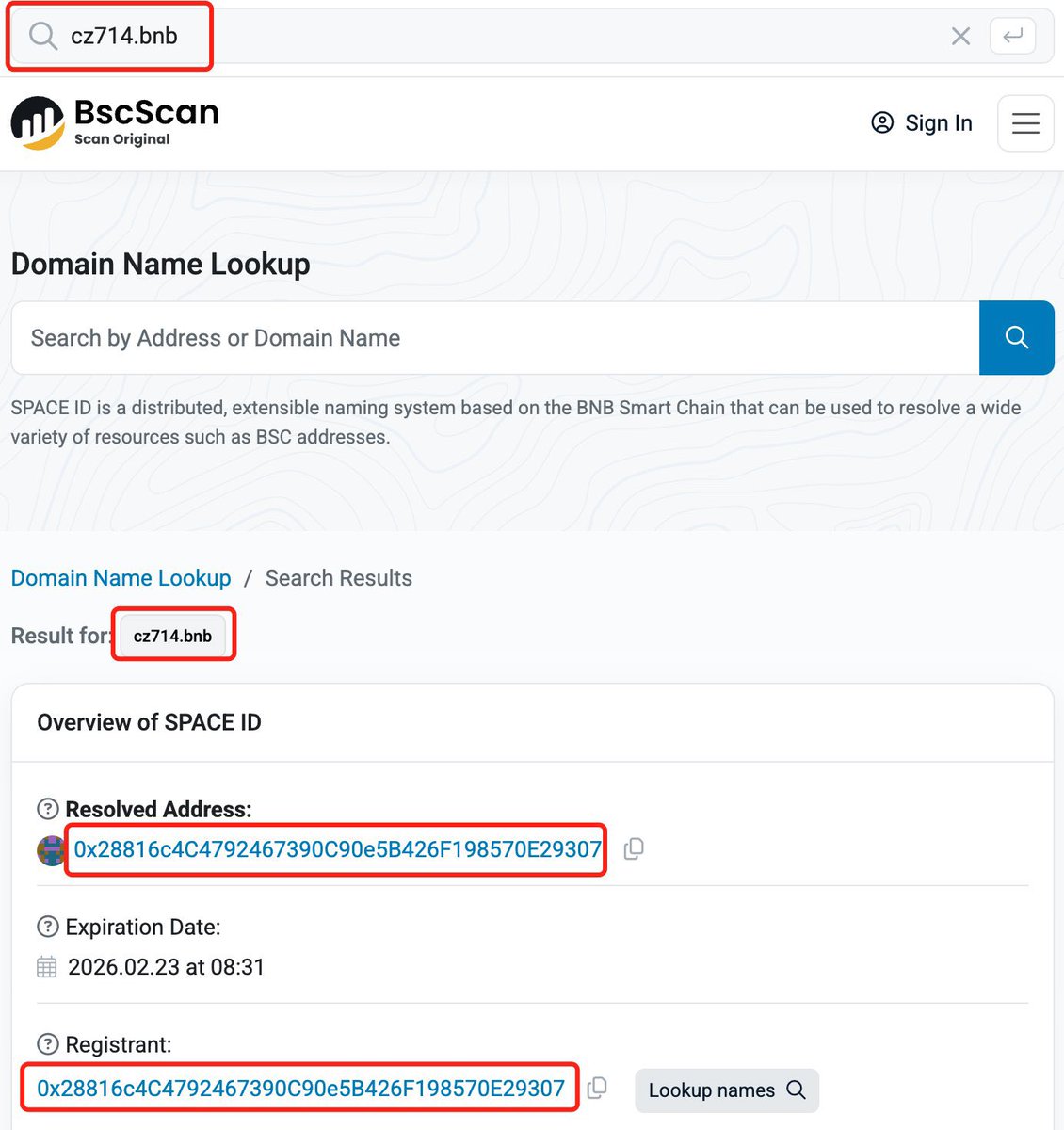Screen dimensions: 1064x1130
Task: Click the Domain Name Lookup page heading
Action: click(x=161, y=265)
